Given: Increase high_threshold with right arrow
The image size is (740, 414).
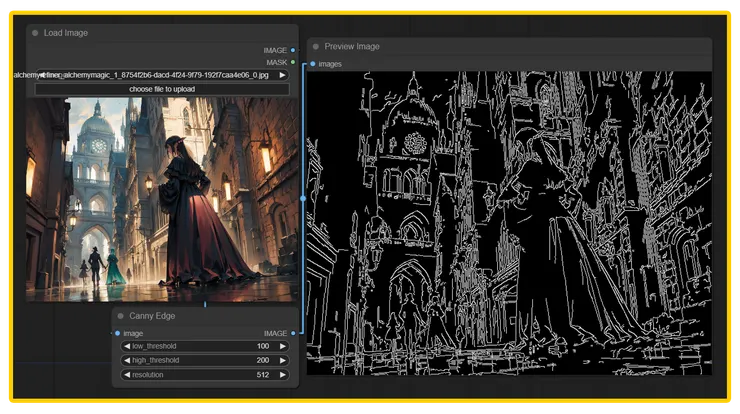Looking at the screenshot, I should pyautogui.click(x=283, y=360).
